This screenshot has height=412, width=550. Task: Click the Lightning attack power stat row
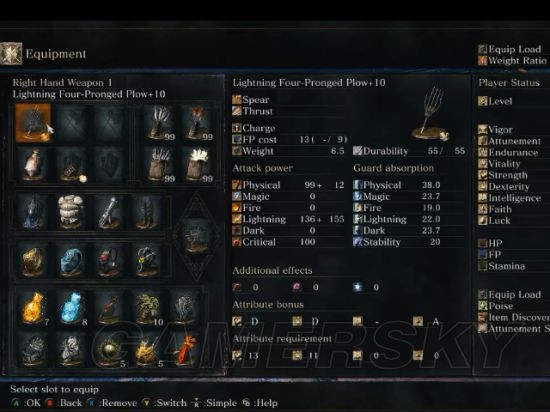pos(288,219)
